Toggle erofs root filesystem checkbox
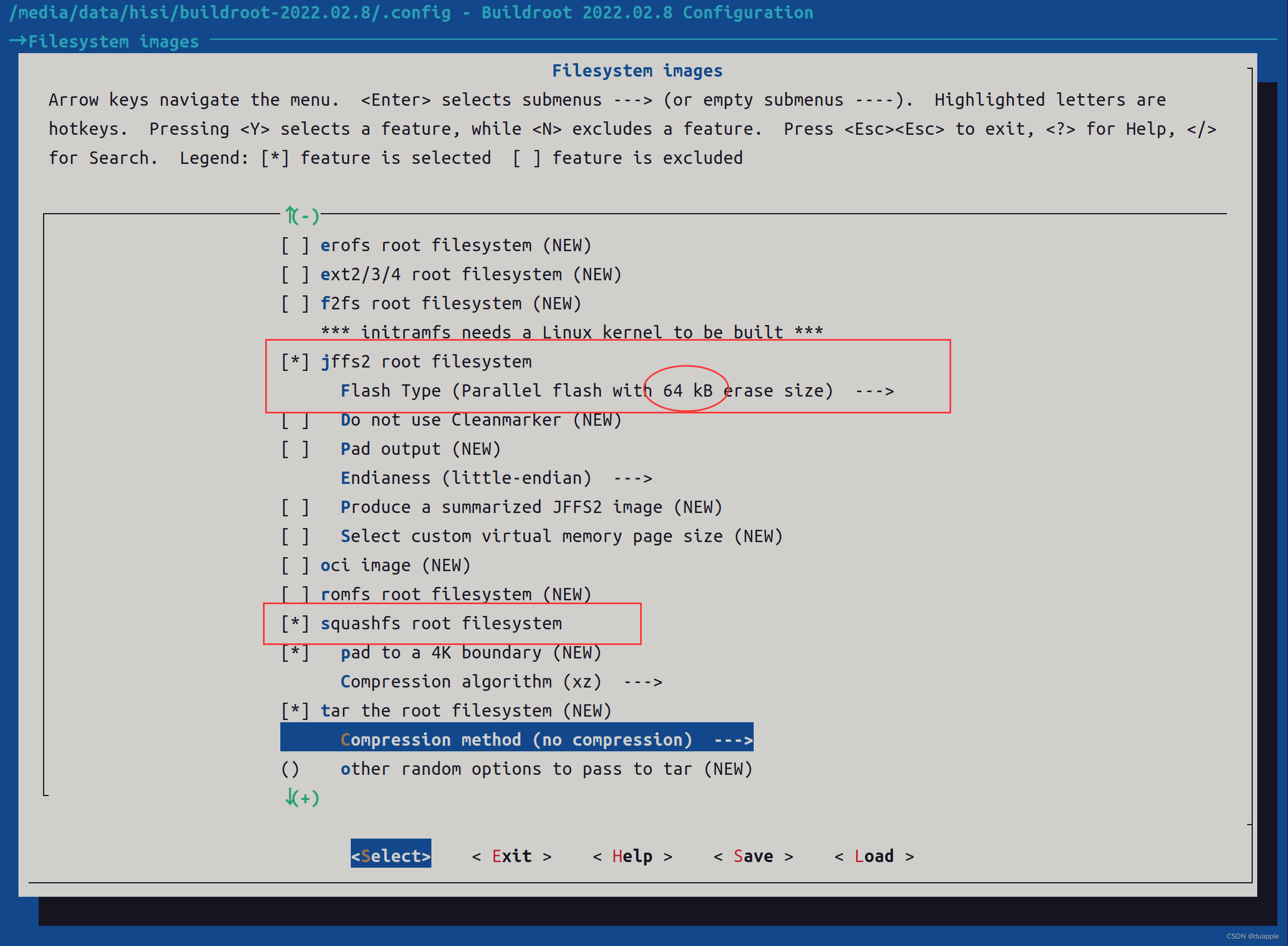Screen dimensions: 1288x946 [295, 246]
